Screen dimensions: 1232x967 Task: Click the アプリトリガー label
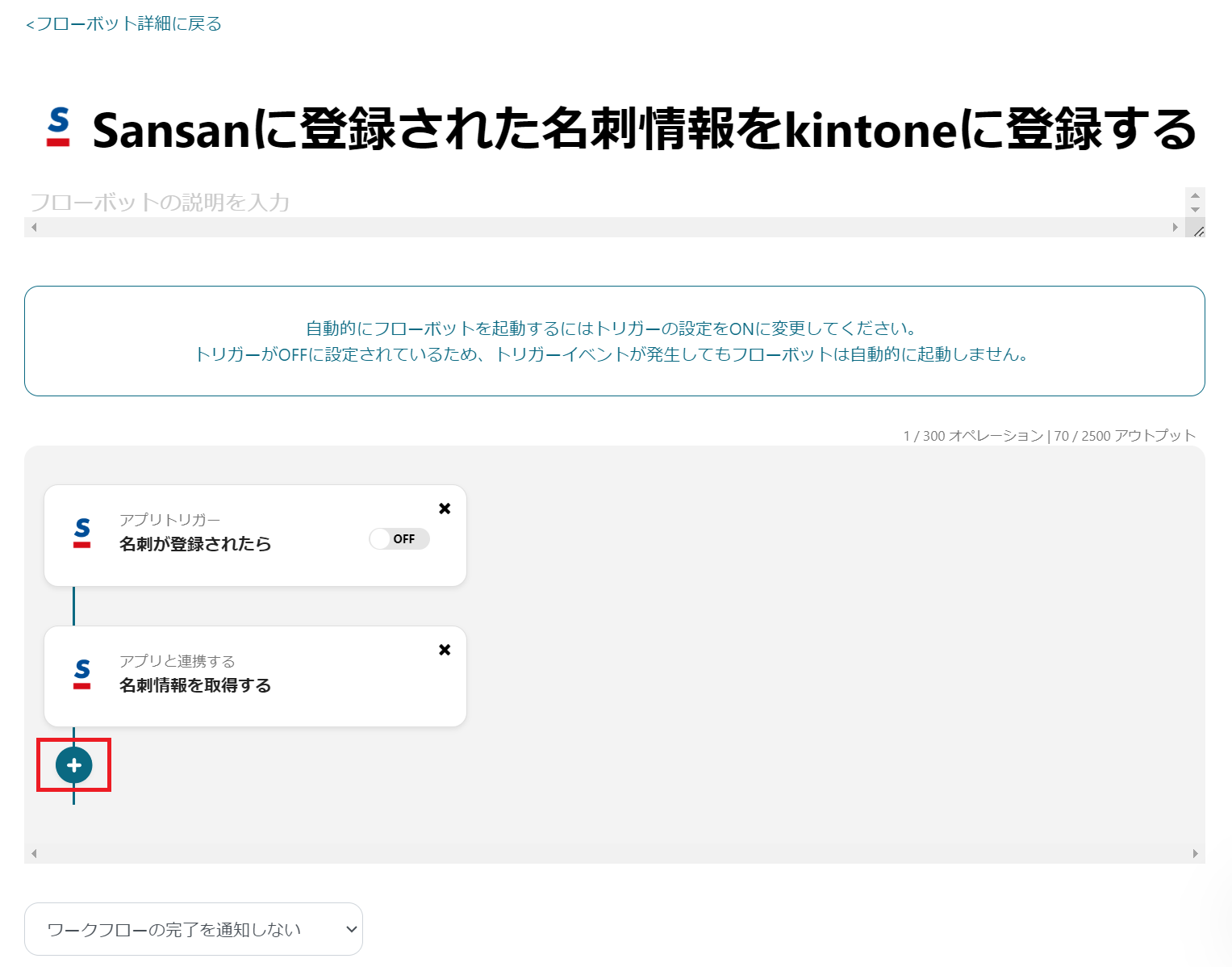[170, 520]
